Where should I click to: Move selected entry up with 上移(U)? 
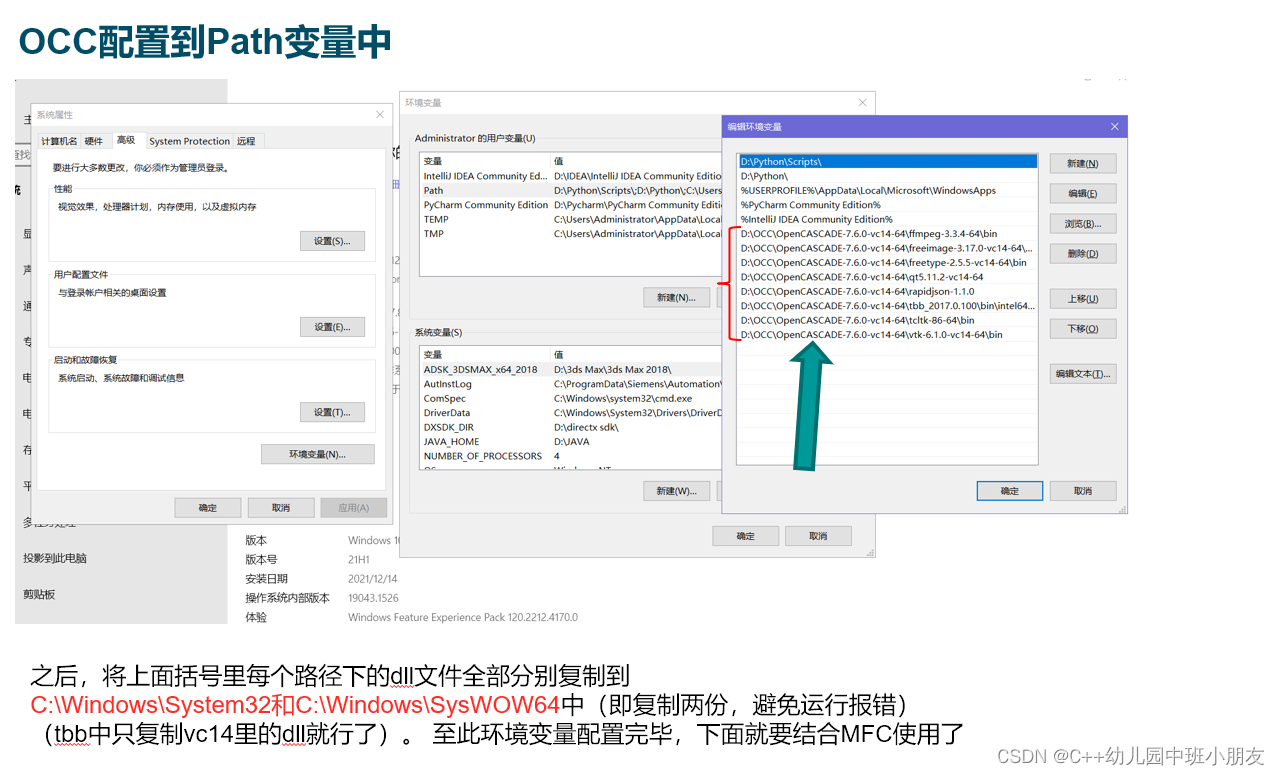click(1082, 298)
